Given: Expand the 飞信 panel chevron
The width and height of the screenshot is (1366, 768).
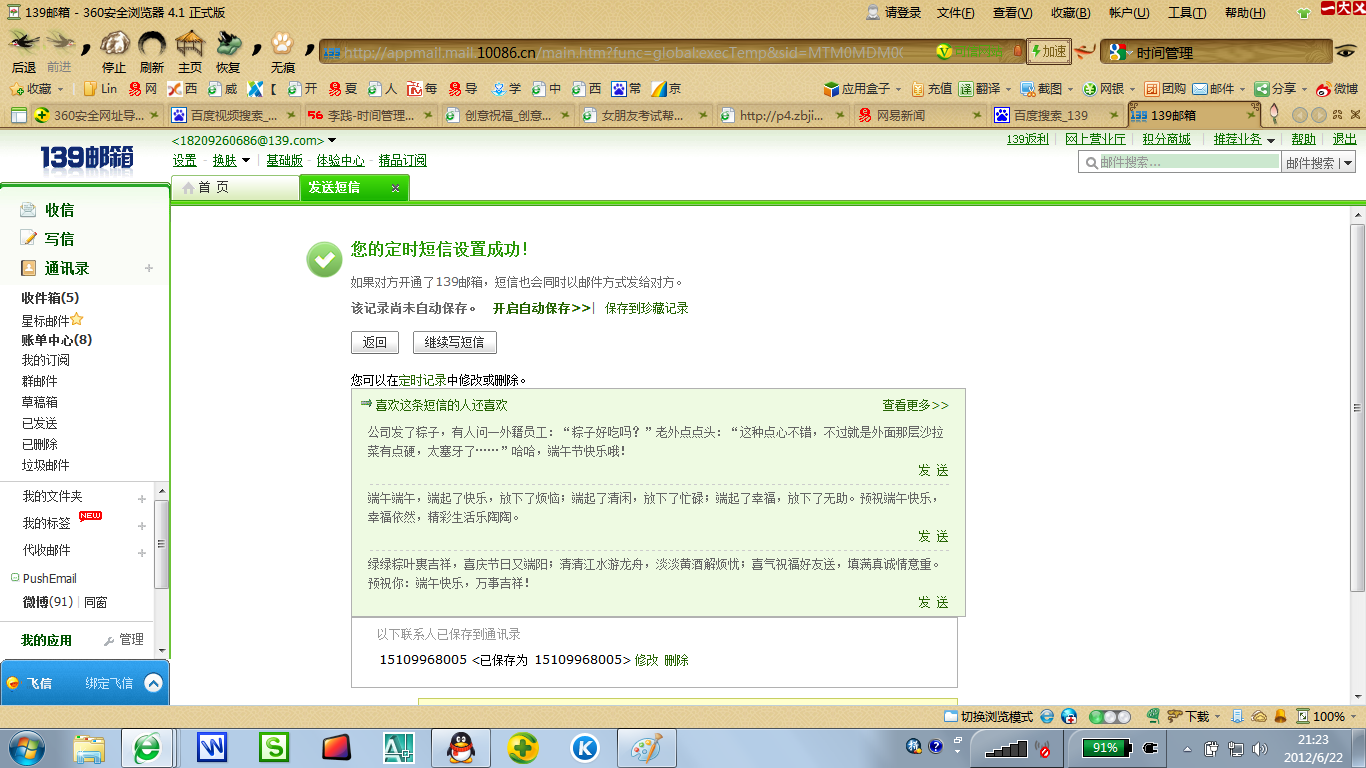Looking at the screenshot, I should pos(153,683).
